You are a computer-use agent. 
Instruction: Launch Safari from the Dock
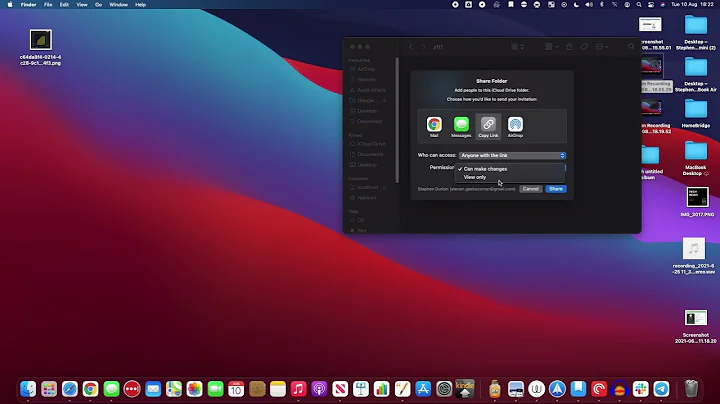(70, 389)
